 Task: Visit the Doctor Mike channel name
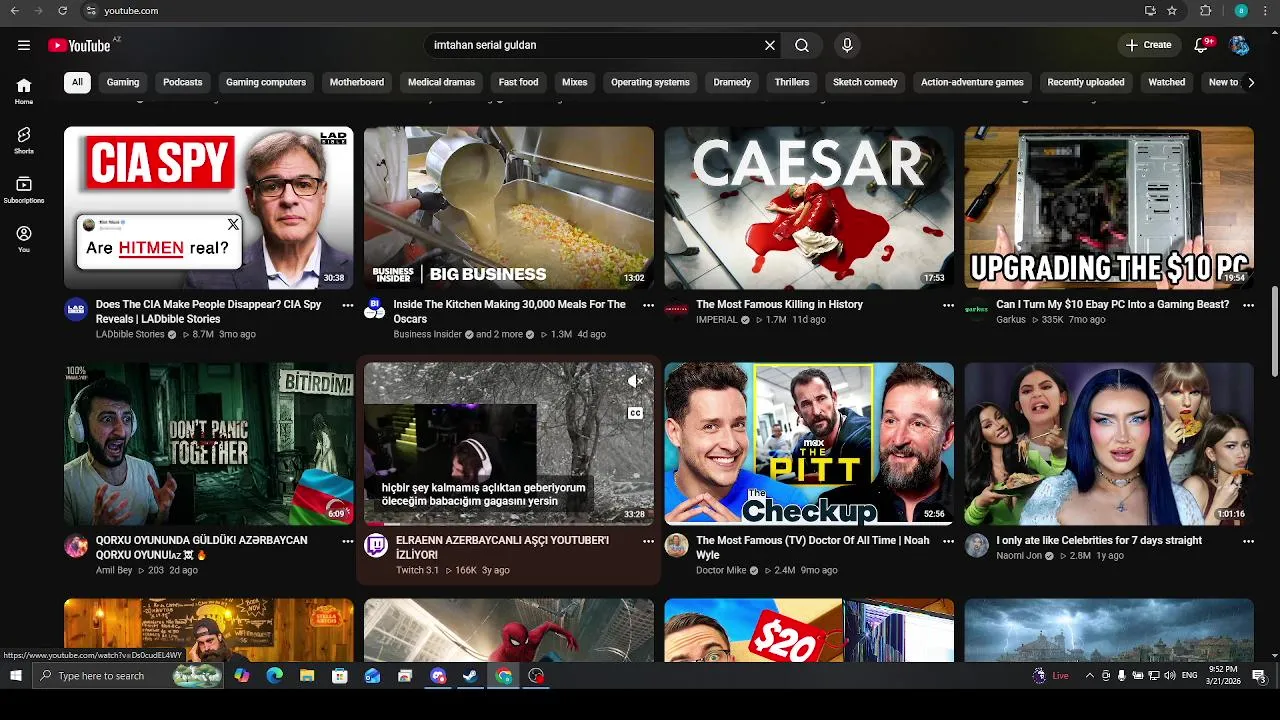pos(721,570)
